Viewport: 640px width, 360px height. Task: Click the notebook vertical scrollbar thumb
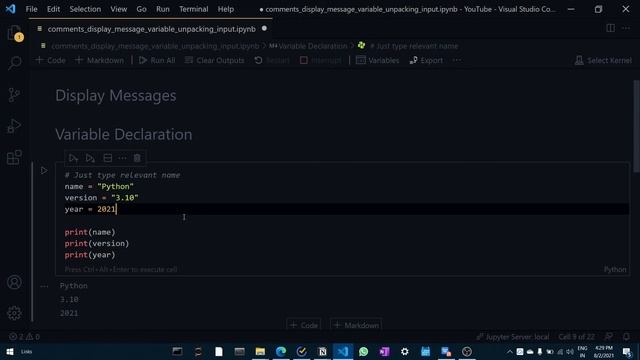(x=636, y=126)
